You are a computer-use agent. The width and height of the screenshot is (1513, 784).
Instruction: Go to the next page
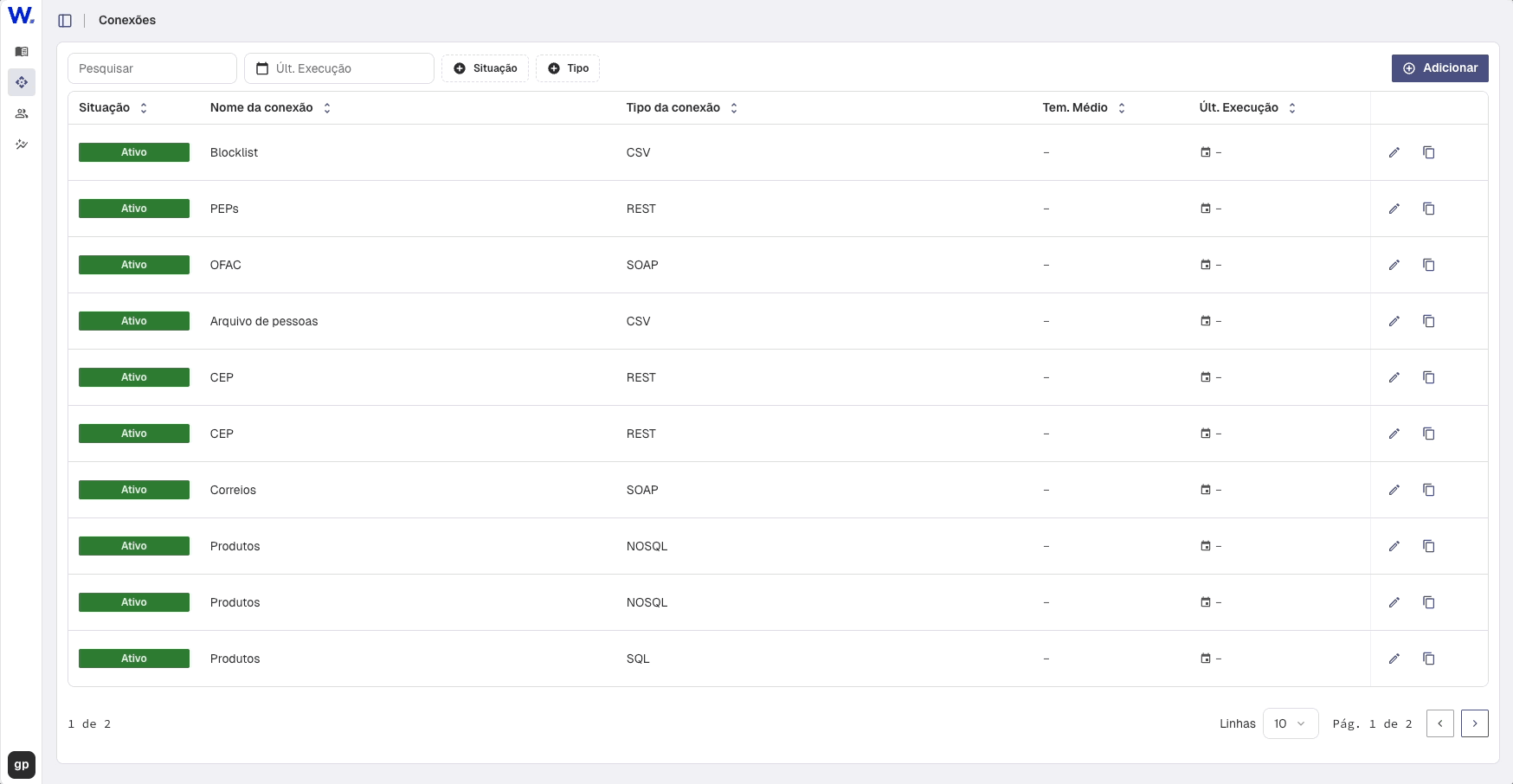(1474, 723)
